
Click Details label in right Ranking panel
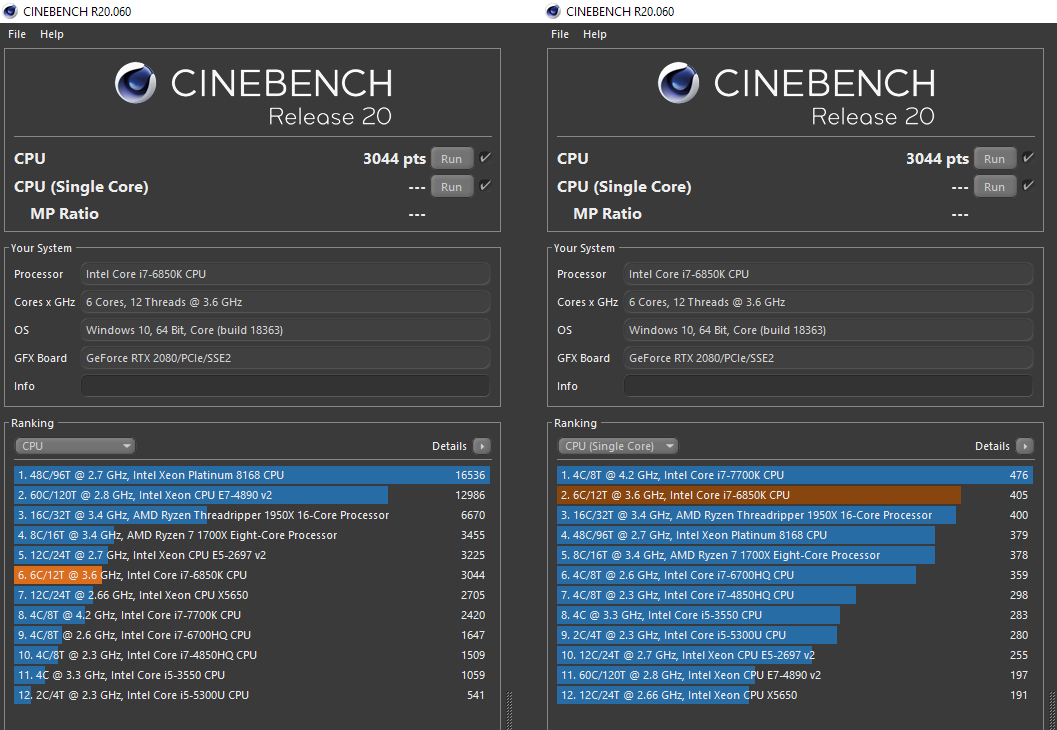coord(992,446)
